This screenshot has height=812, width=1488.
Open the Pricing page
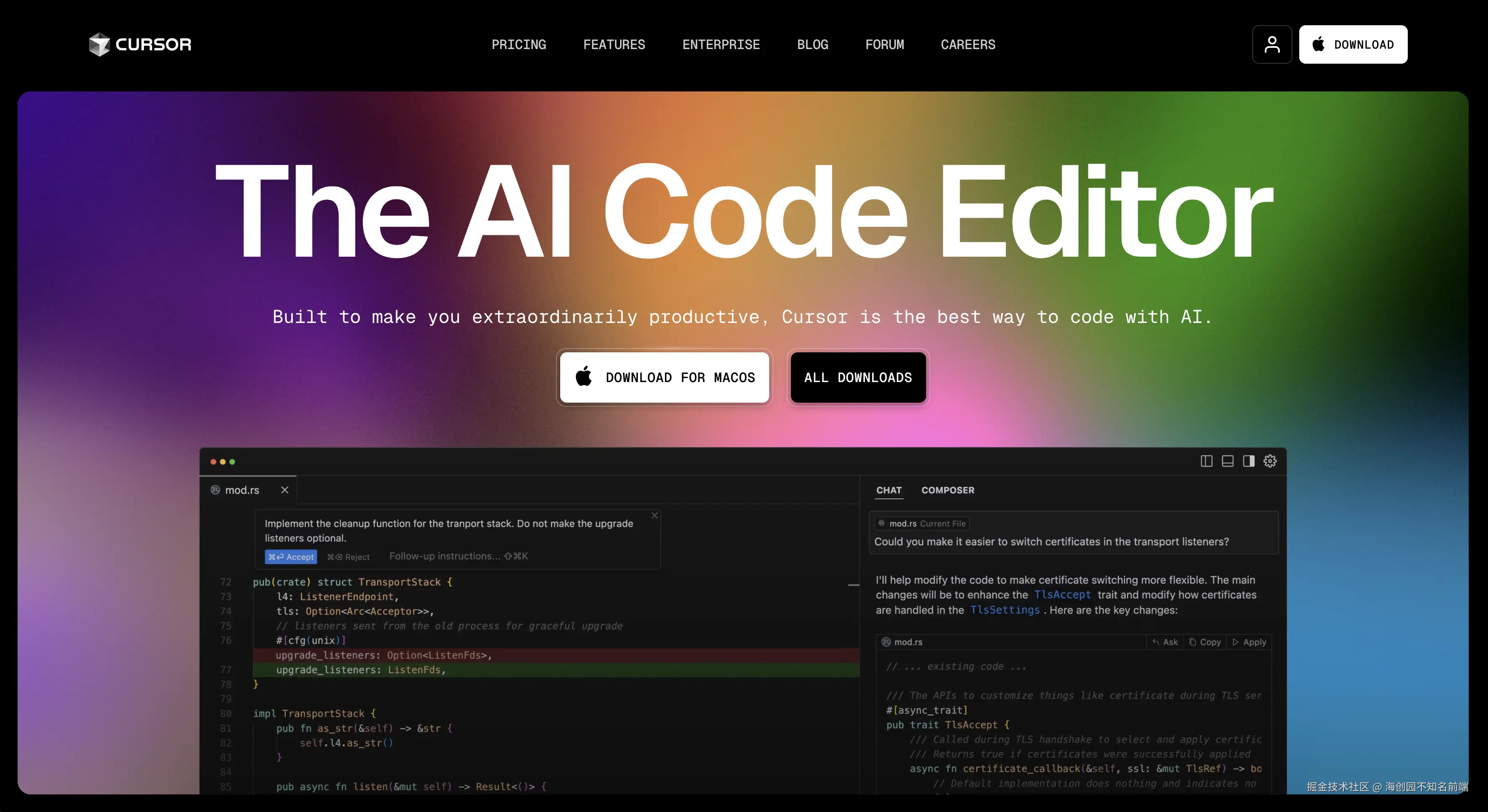(x=519, y=44)
